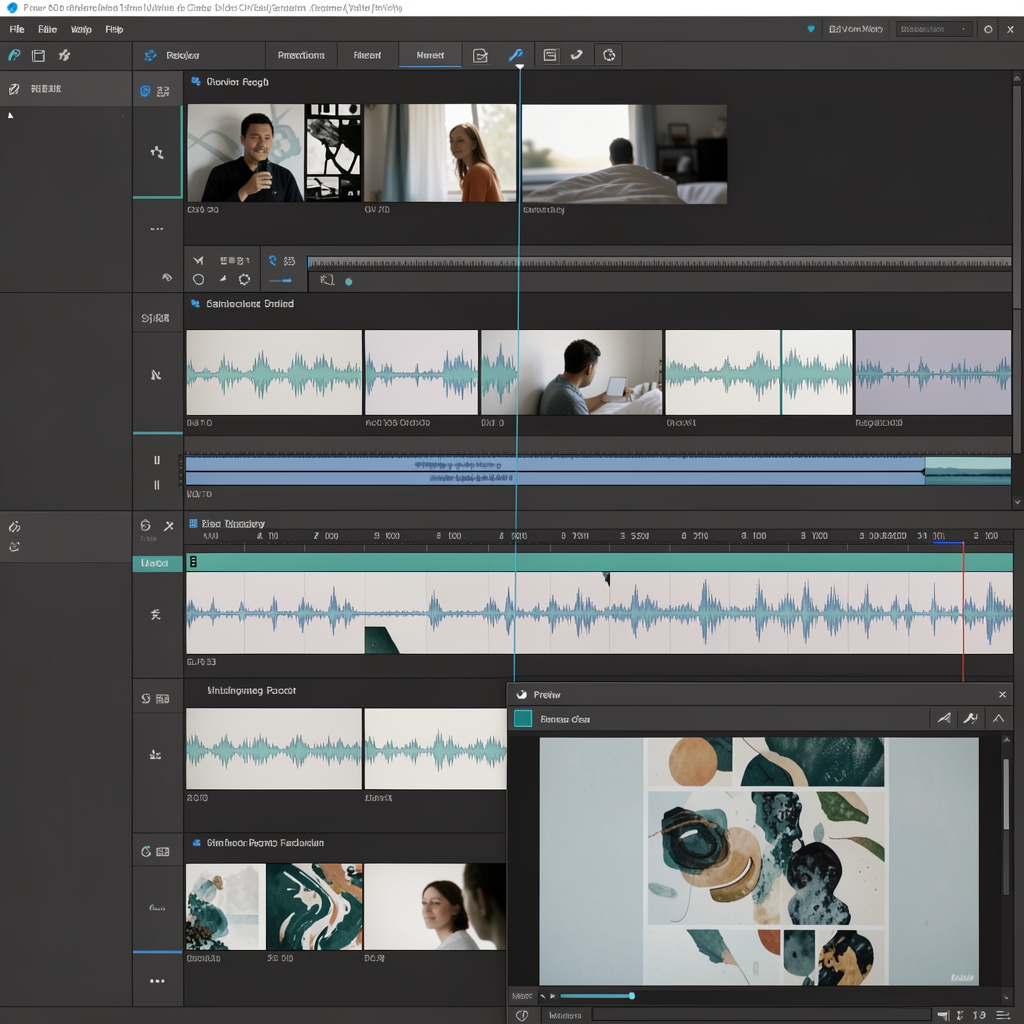This screenshot has height=1024, width=1024.
Task: Collapse the Preview panel with the chevron up
Action: (x=999, y=718)
